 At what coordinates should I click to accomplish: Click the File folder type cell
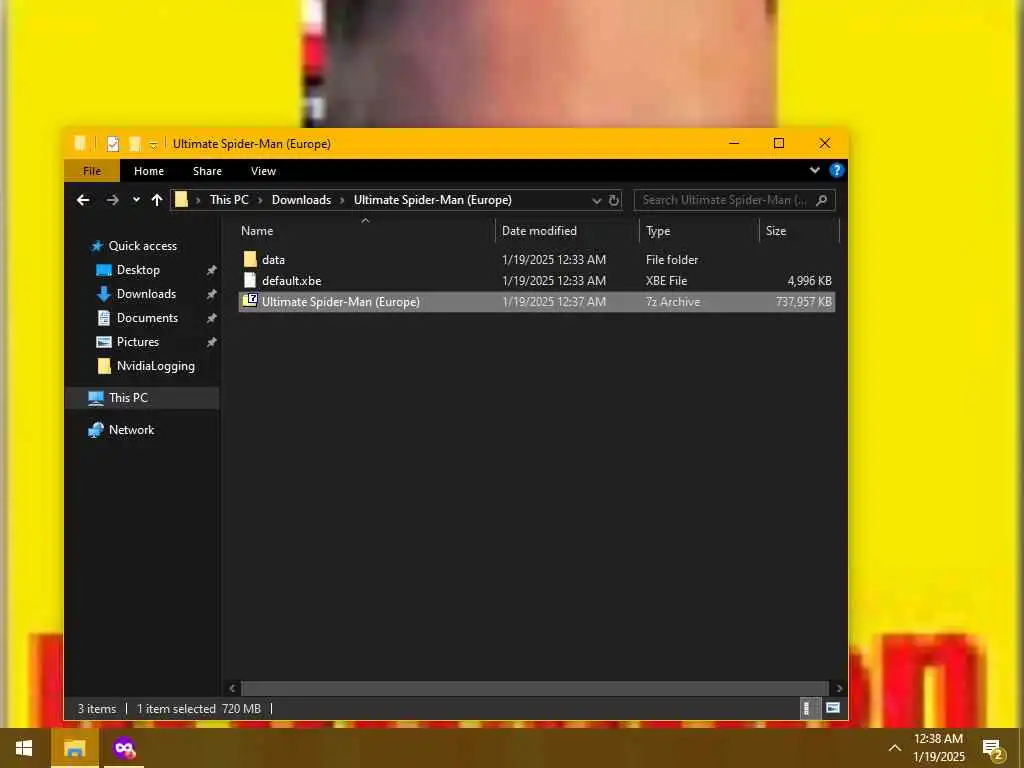[671, 259]
